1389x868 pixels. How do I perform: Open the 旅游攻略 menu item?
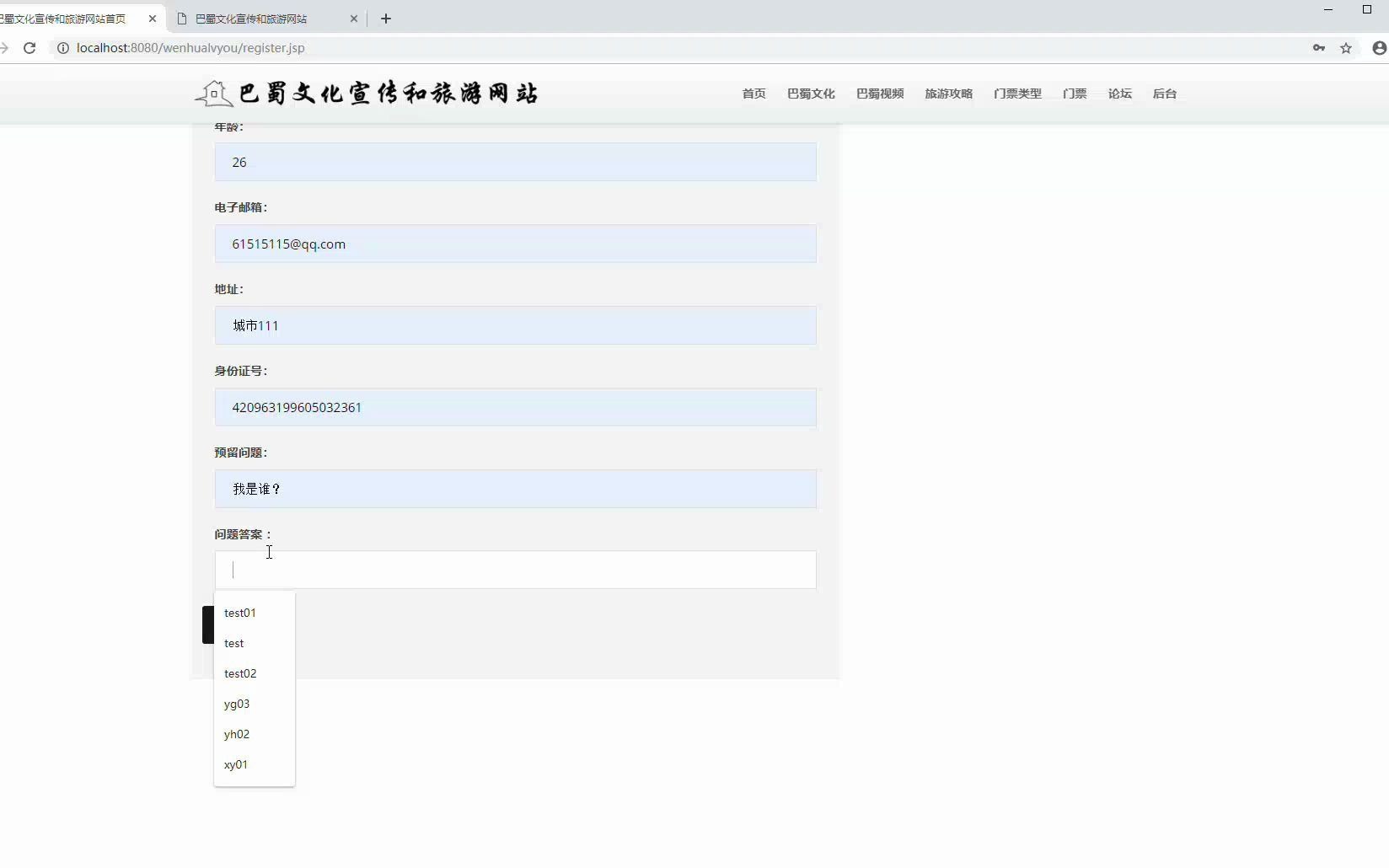(948, 94)
